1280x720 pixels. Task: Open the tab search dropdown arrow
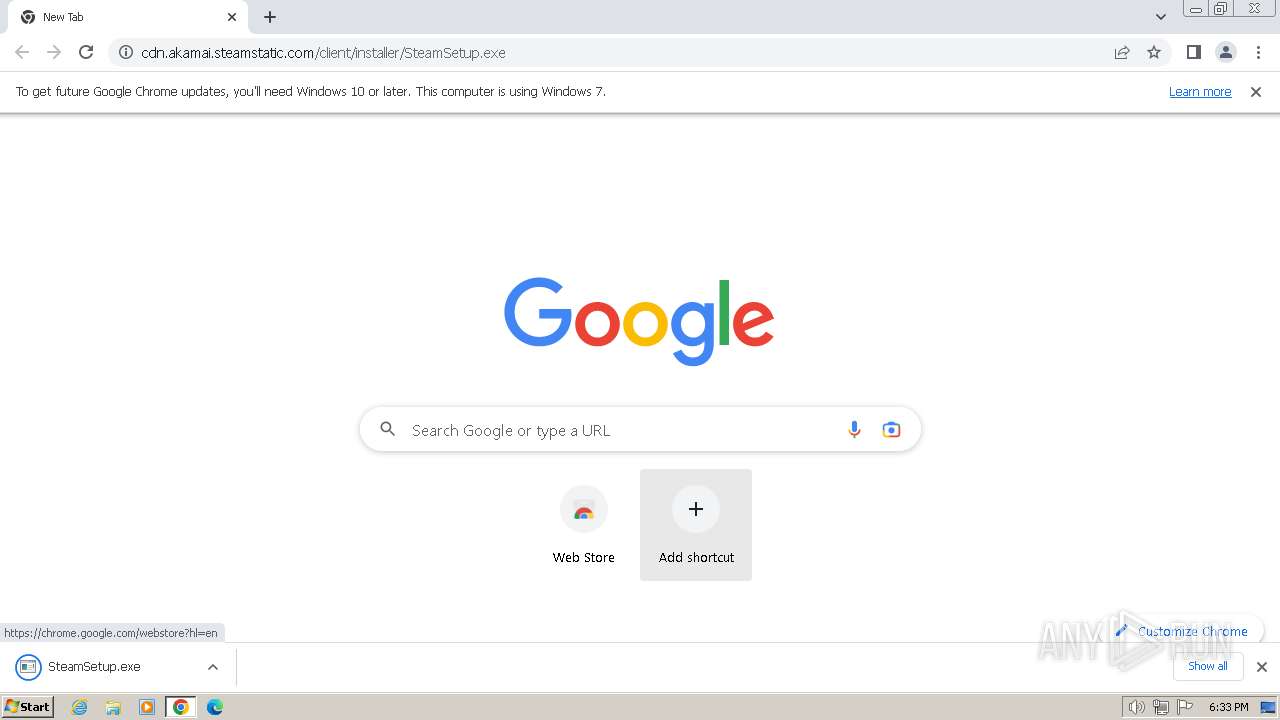coord(1160,17)
